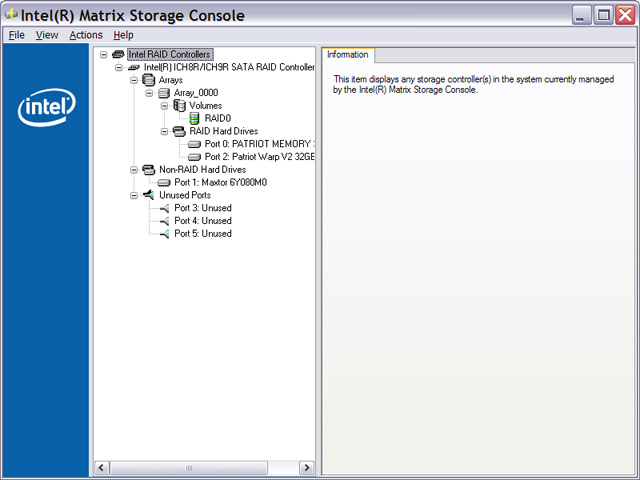
Task: Click the ICH8R/ICH9R SATA controller icon
Action: point(134,67)
